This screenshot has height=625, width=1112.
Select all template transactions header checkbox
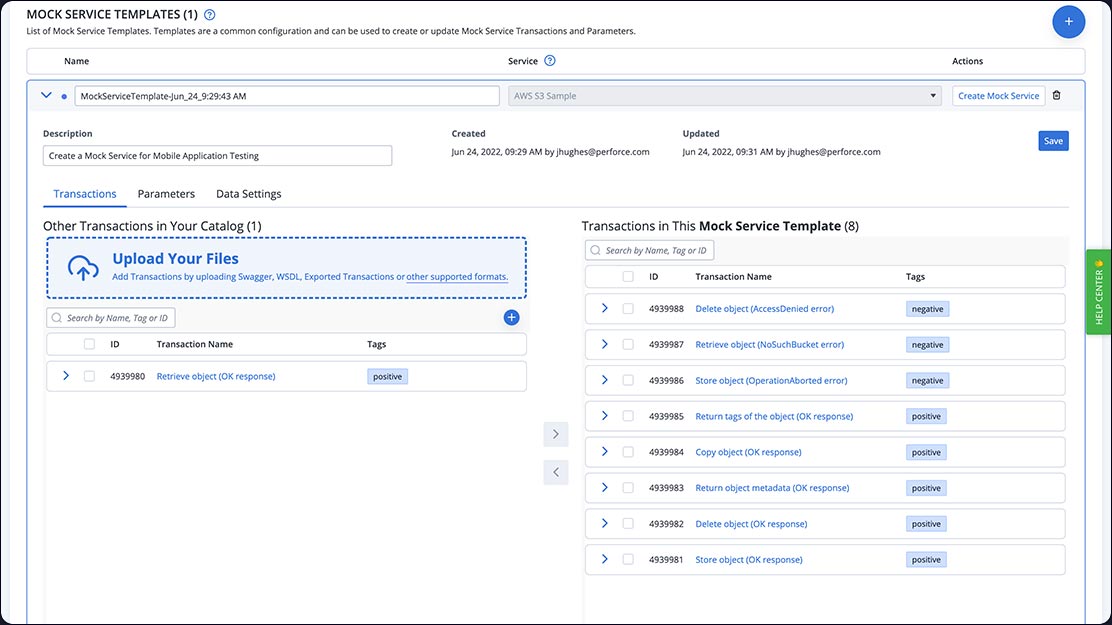pos(628,277)
